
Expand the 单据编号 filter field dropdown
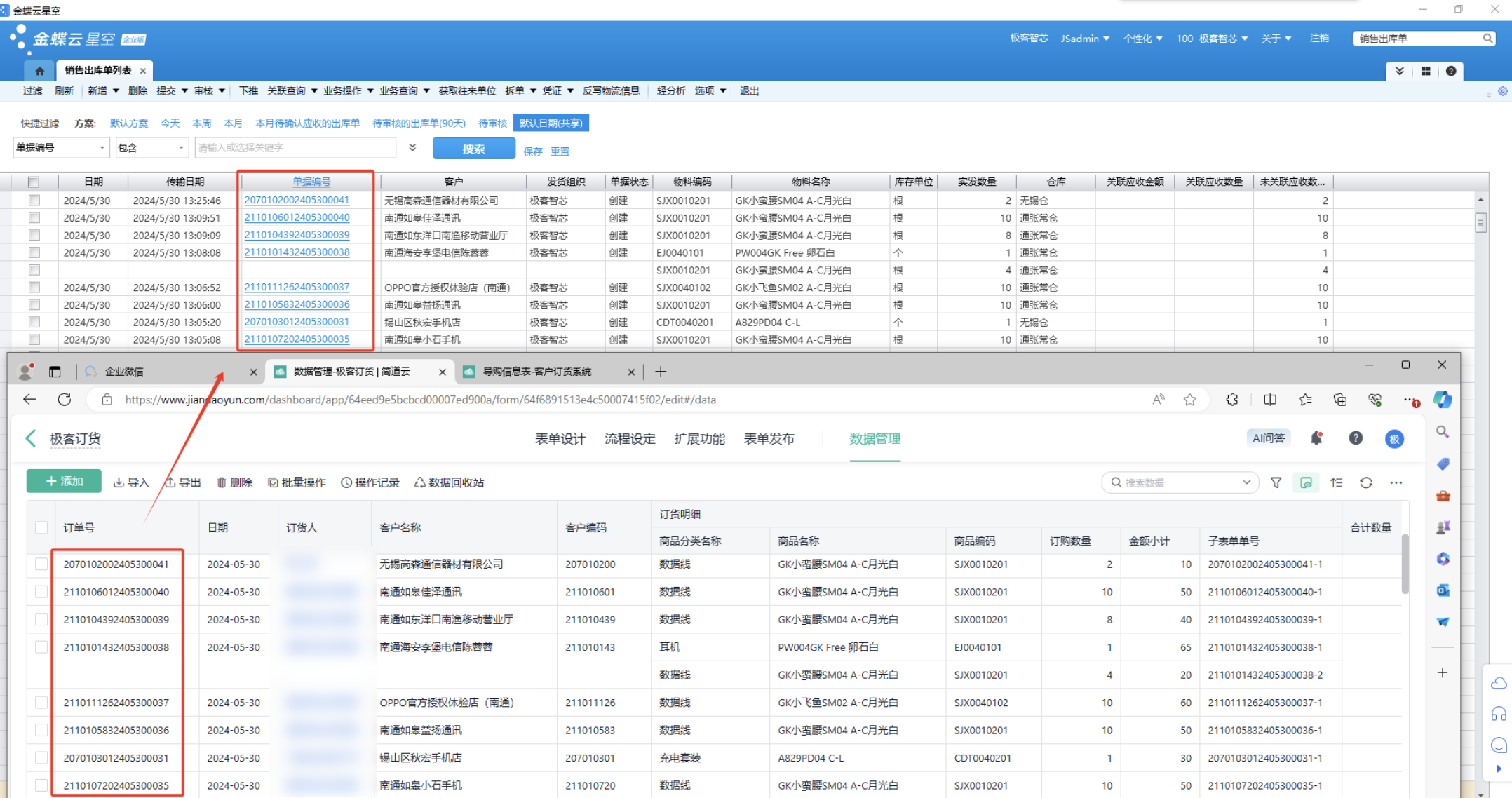coord(102,148)
